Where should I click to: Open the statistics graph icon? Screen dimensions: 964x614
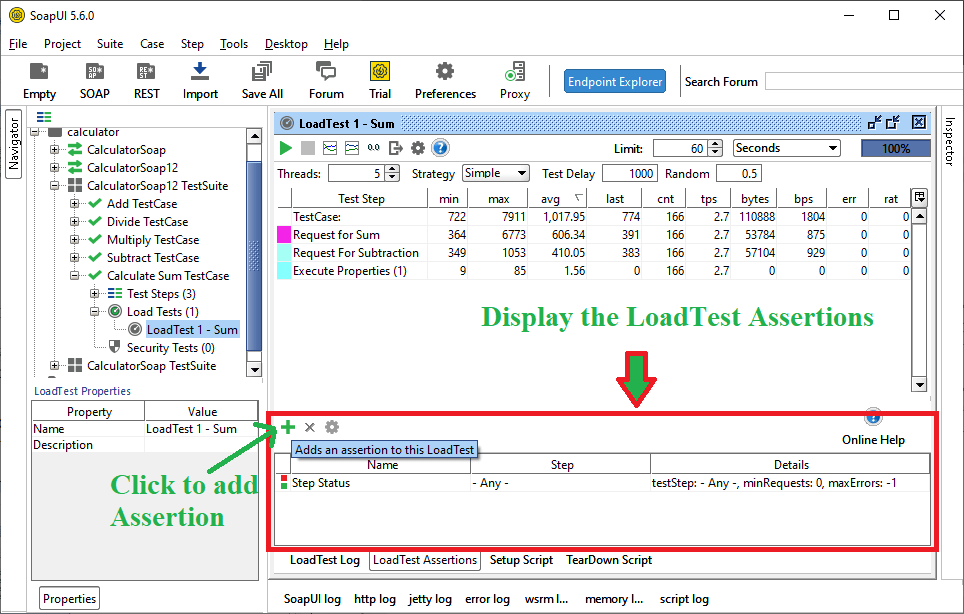coord(330,148)
